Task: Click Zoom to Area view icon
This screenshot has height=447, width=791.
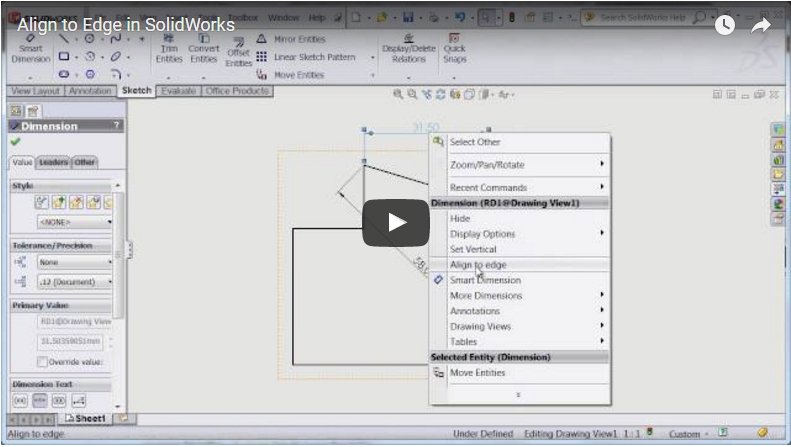Action: [412, 94]
